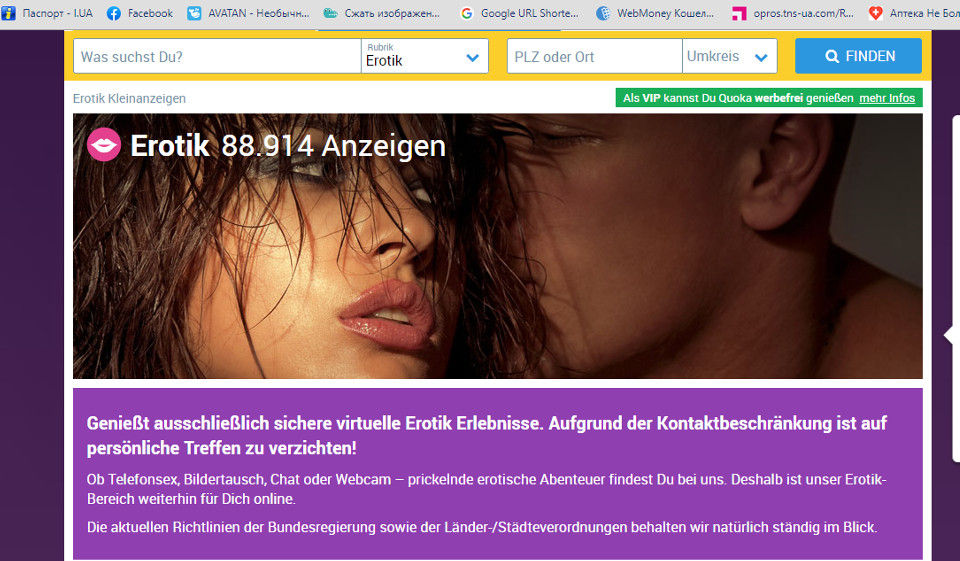The image size is (960, 561).
Task: Expand the Rubrik category dropdown
Action: pos(472,57)
